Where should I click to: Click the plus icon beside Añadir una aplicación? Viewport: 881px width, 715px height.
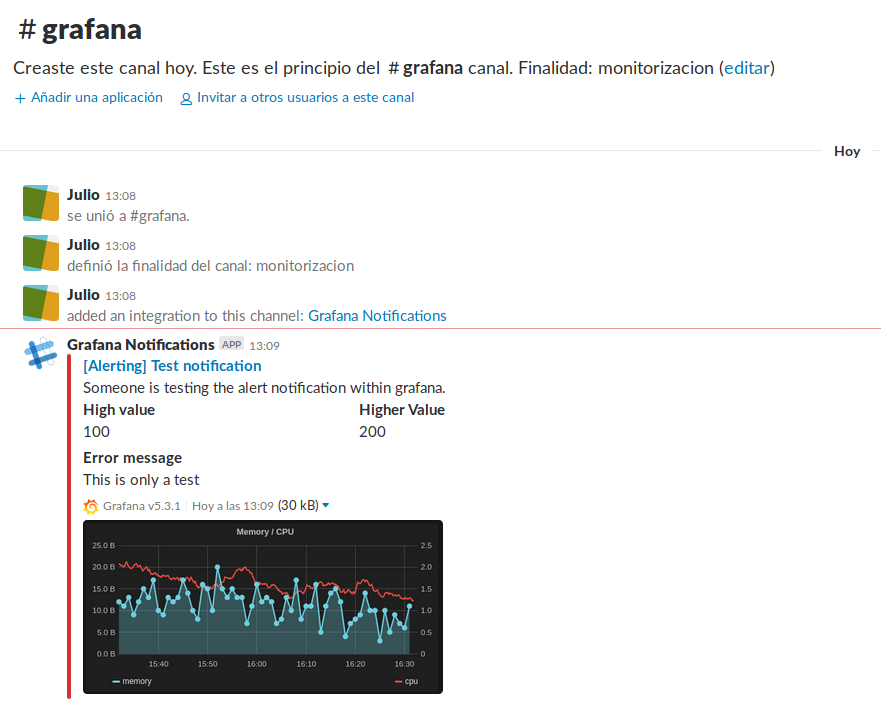pyautogui.click(x=20, y=98)
